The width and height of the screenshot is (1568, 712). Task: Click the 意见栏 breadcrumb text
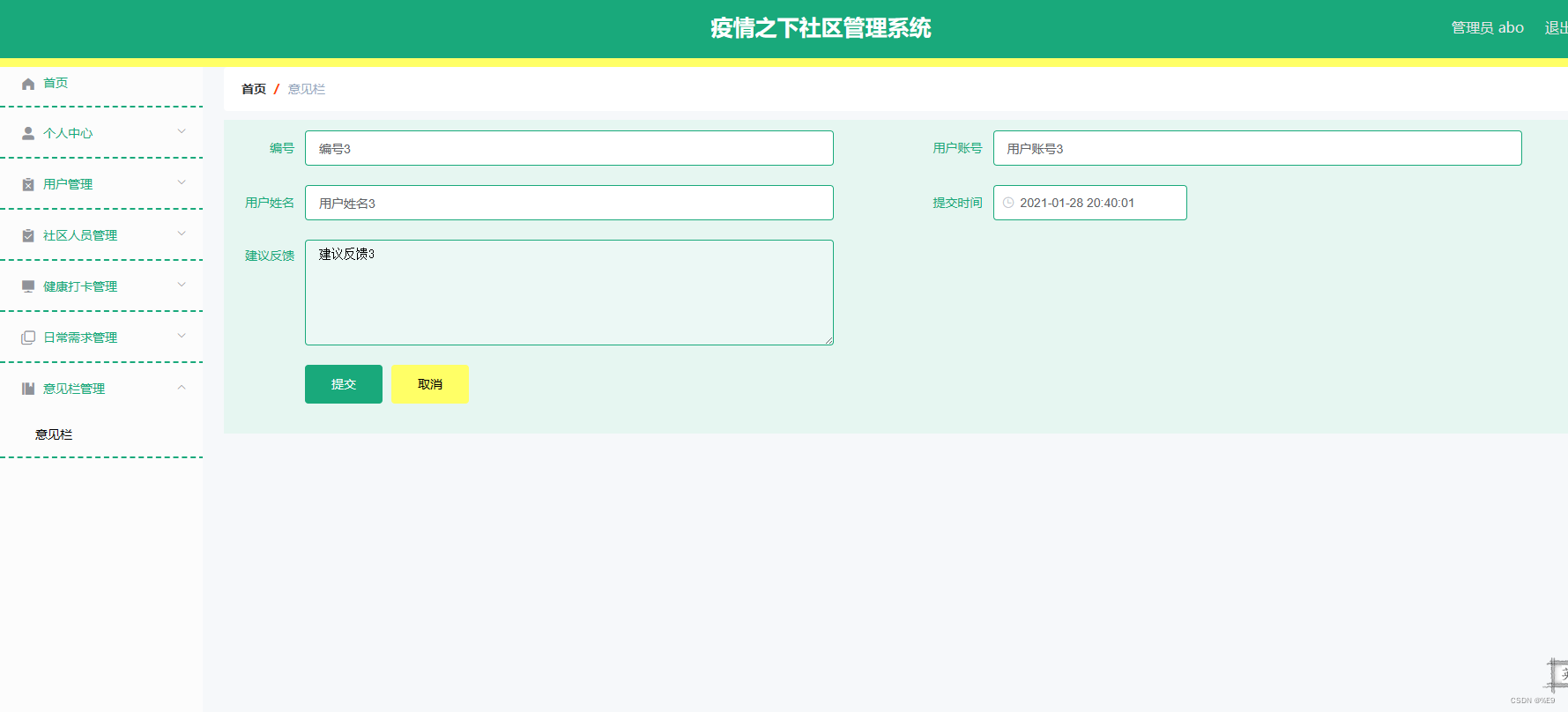pyautogui.click(x=307, y=89)
